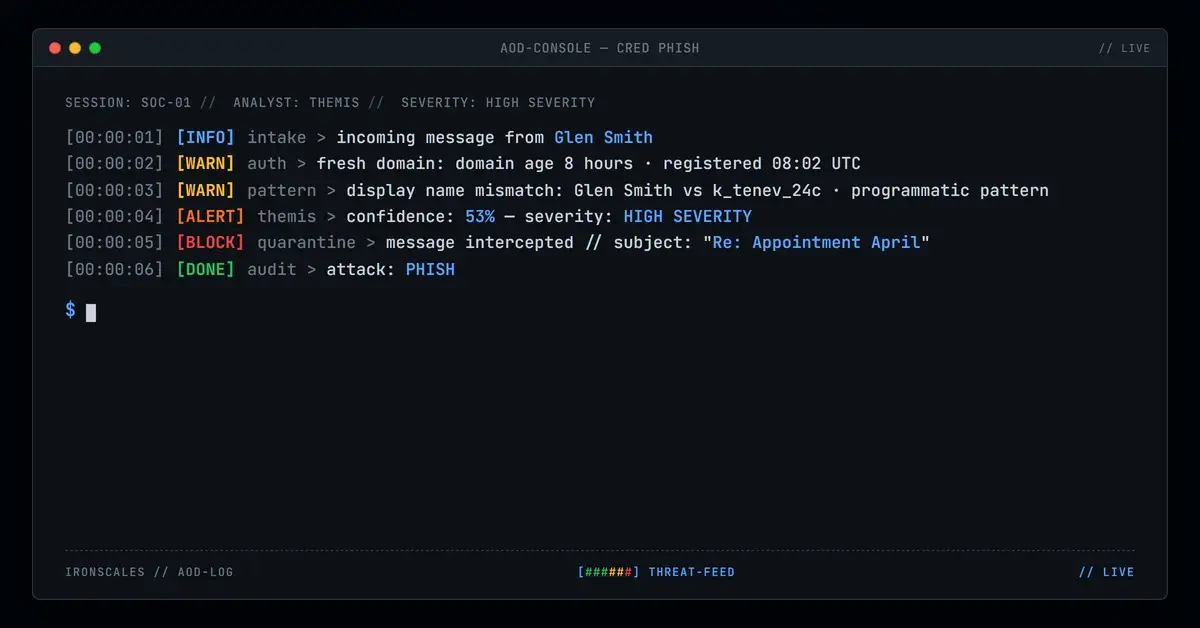Click the timestamp [00:00:05]
The height and width of the screenshot is (628, 1200).
coord(114,242)
